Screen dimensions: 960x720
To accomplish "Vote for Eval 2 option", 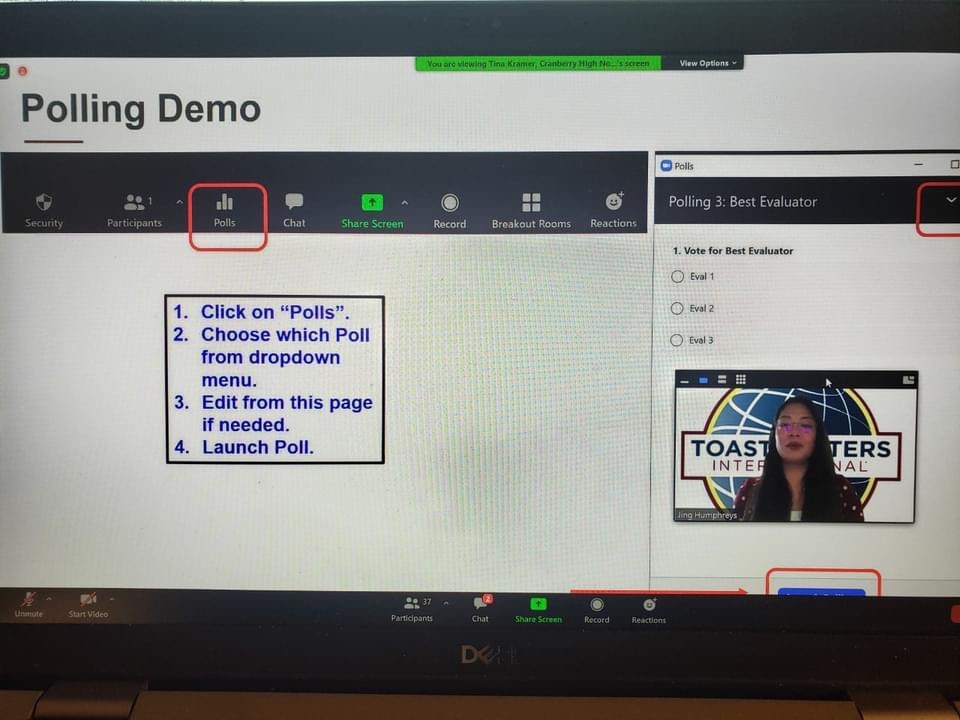I will [x=677, y=309].
